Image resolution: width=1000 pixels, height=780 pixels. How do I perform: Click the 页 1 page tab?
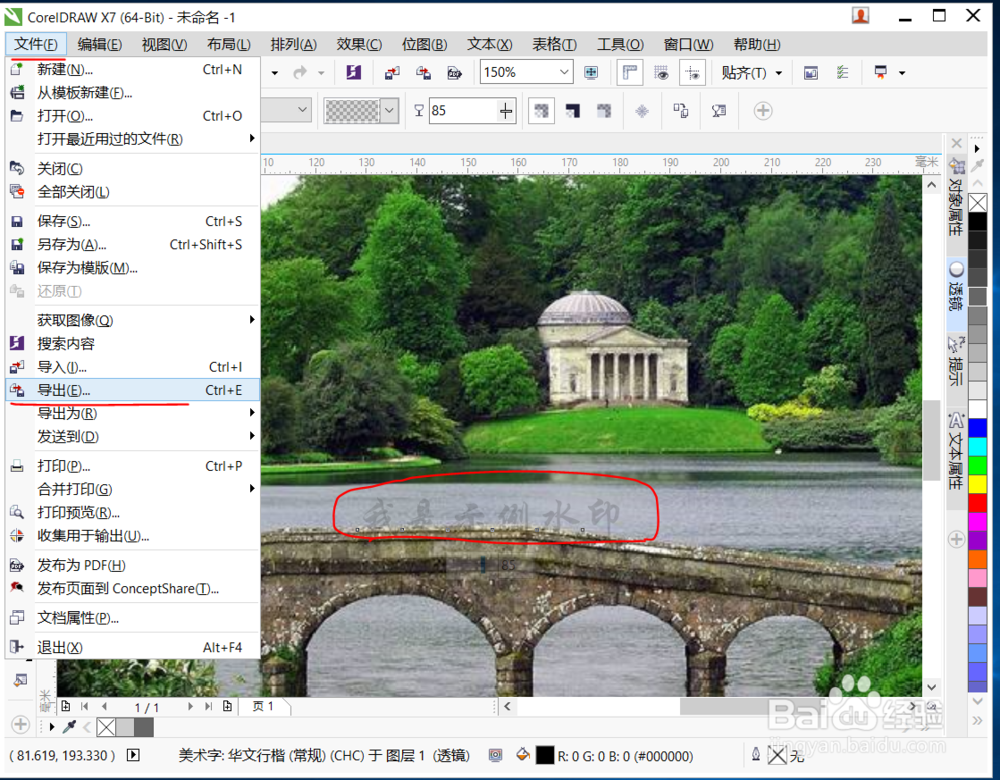point(263,706)
